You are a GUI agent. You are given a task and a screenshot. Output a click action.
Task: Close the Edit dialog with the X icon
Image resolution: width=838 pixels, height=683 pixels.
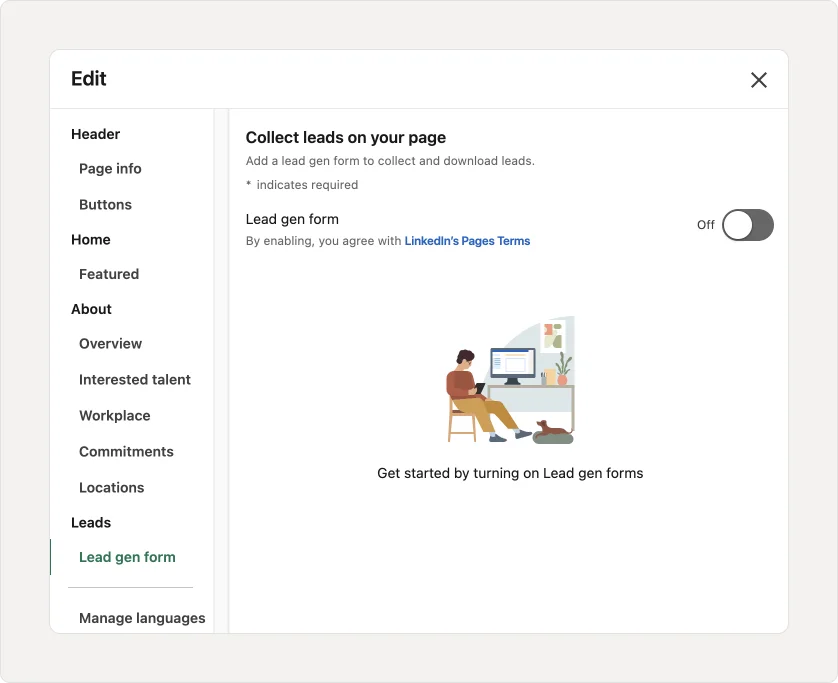pyautogui.click(x=758, y=80)
